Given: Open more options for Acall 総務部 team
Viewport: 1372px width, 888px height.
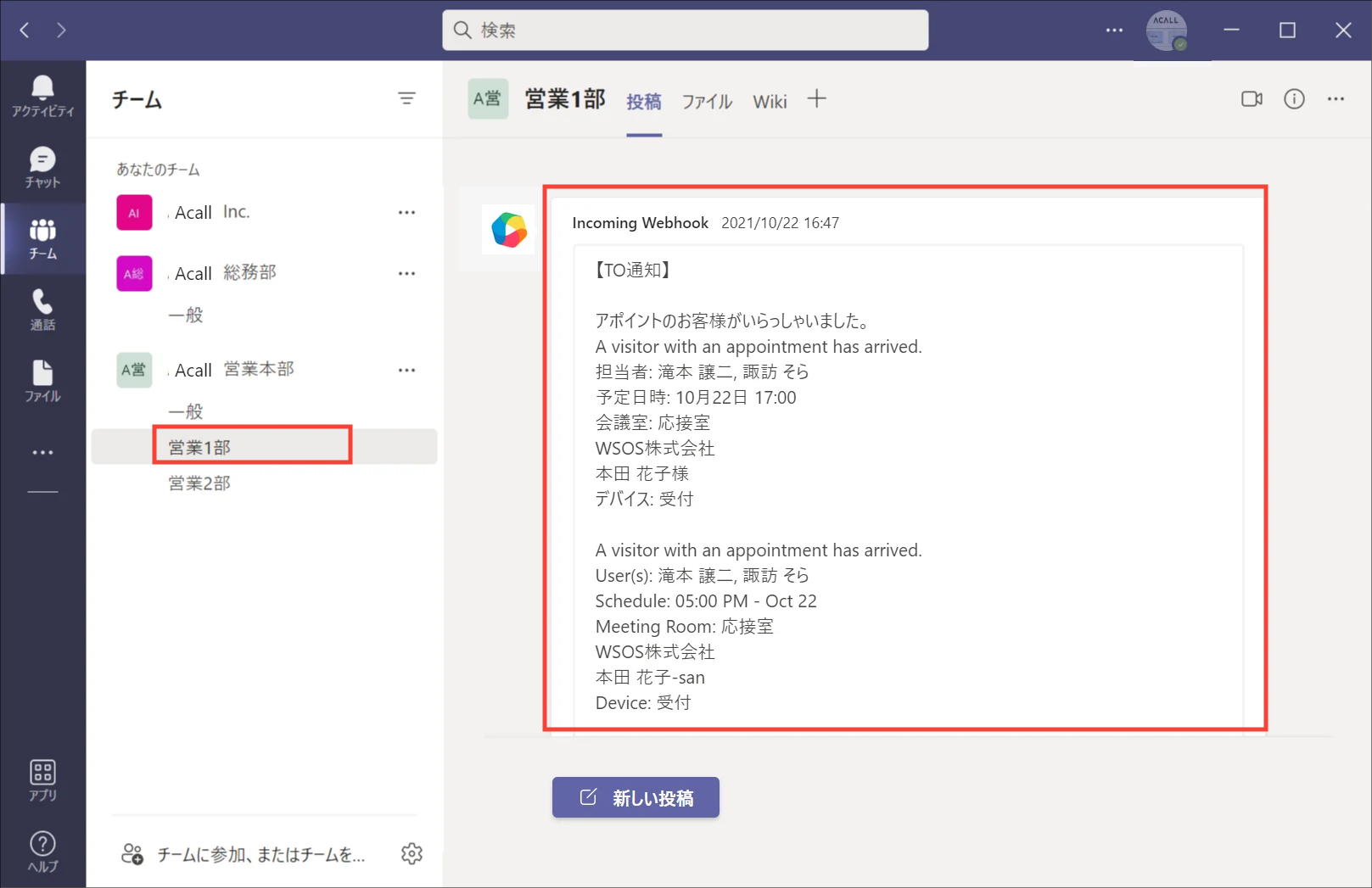Looking at the screenshot, I should (406, 273).
